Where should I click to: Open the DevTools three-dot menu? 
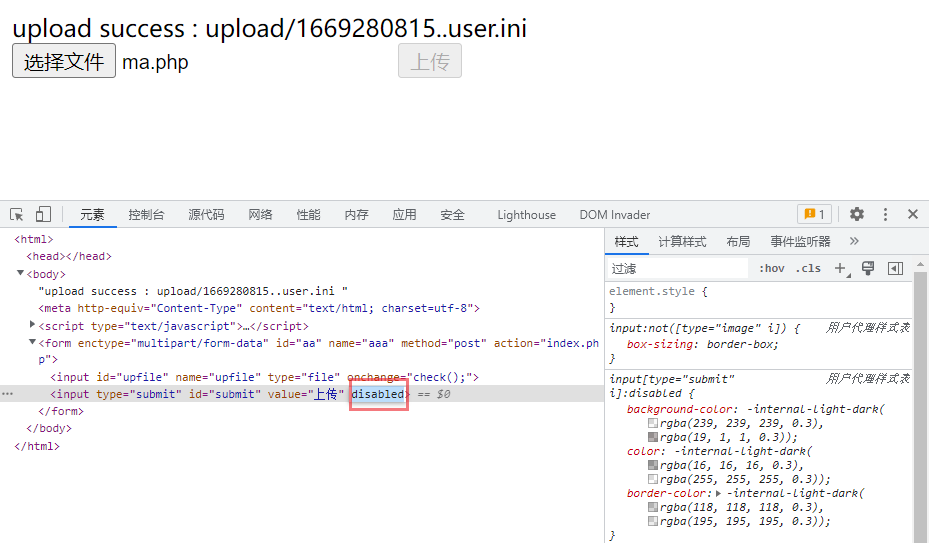click(x=885, y=214)
